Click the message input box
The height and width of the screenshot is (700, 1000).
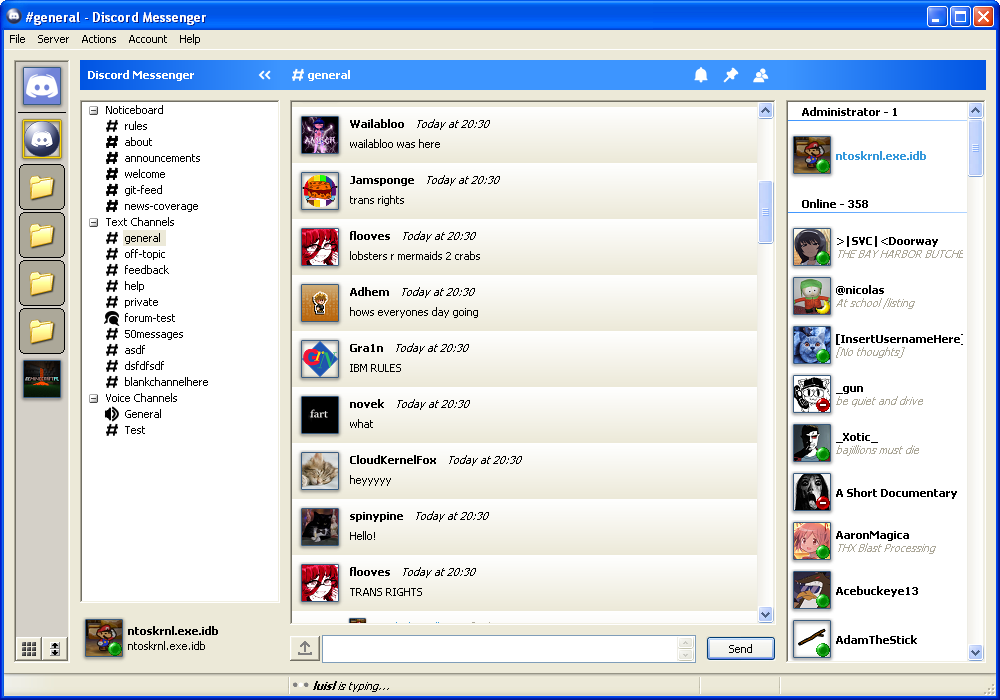[x=501, y=648]
